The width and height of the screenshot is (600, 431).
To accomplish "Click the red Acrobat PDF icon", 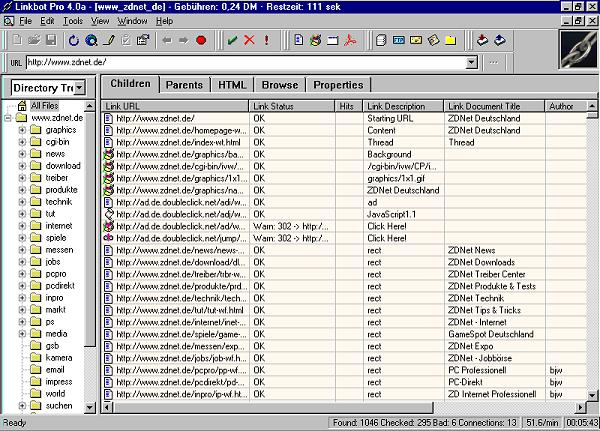I will point(350,40).
